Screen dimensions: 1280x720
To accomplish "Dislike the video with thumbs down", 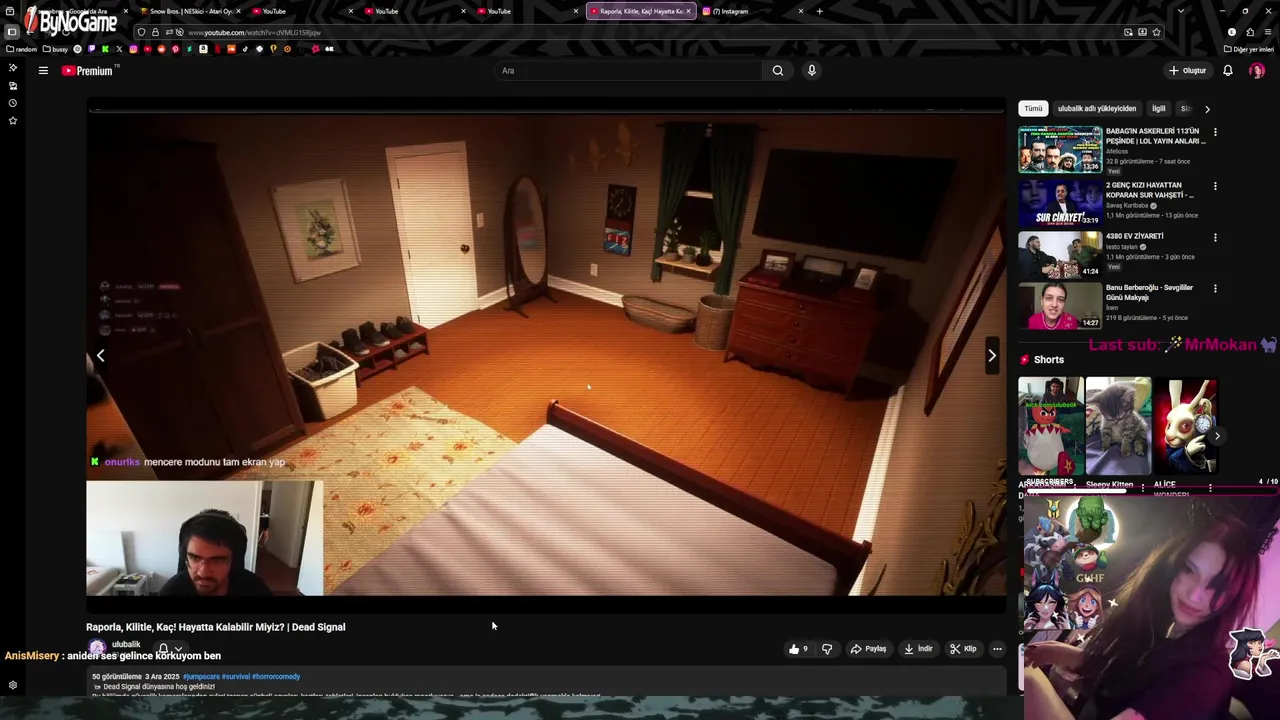I will click(827, 649).
